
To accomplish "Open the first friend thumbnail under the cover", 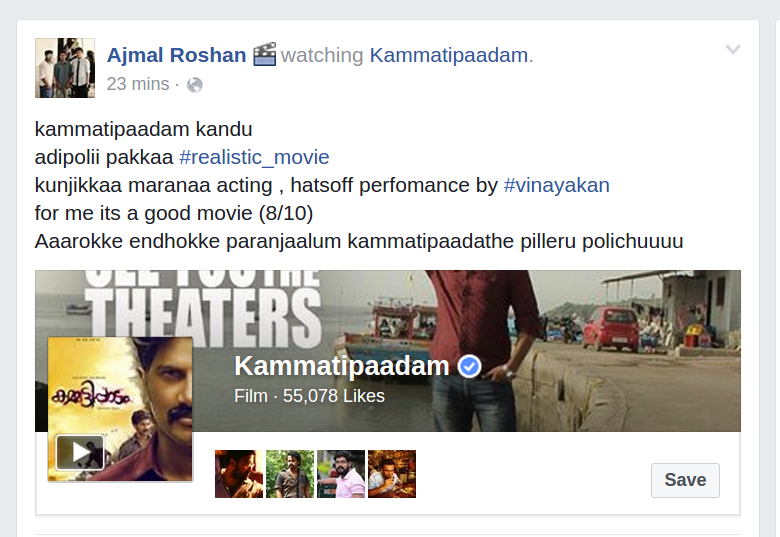I will click(x=239, y=474).
